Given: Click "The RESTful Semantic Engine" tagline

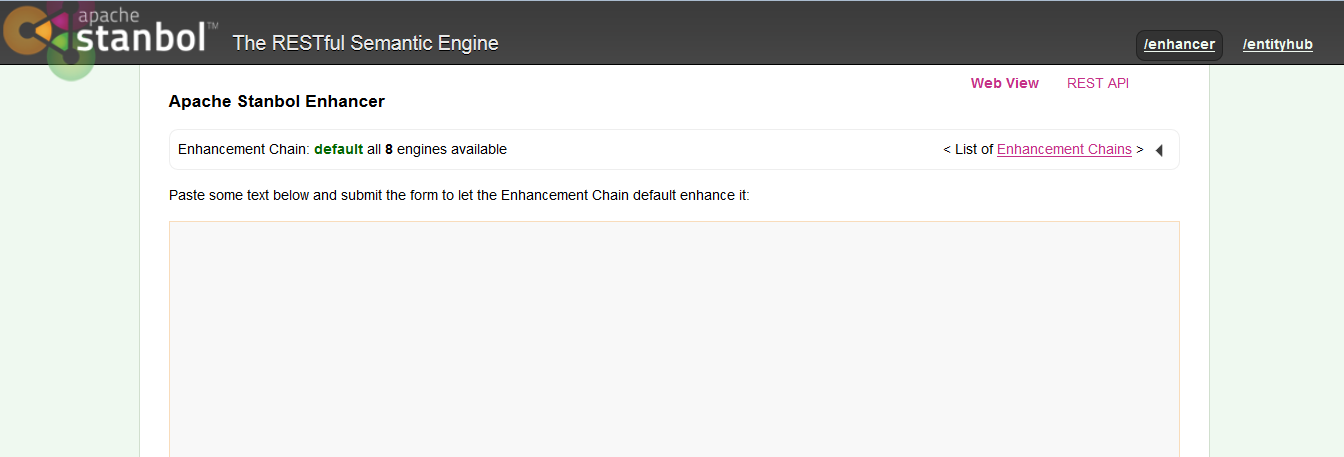Looking at the screenshot, I should point(365,43).
